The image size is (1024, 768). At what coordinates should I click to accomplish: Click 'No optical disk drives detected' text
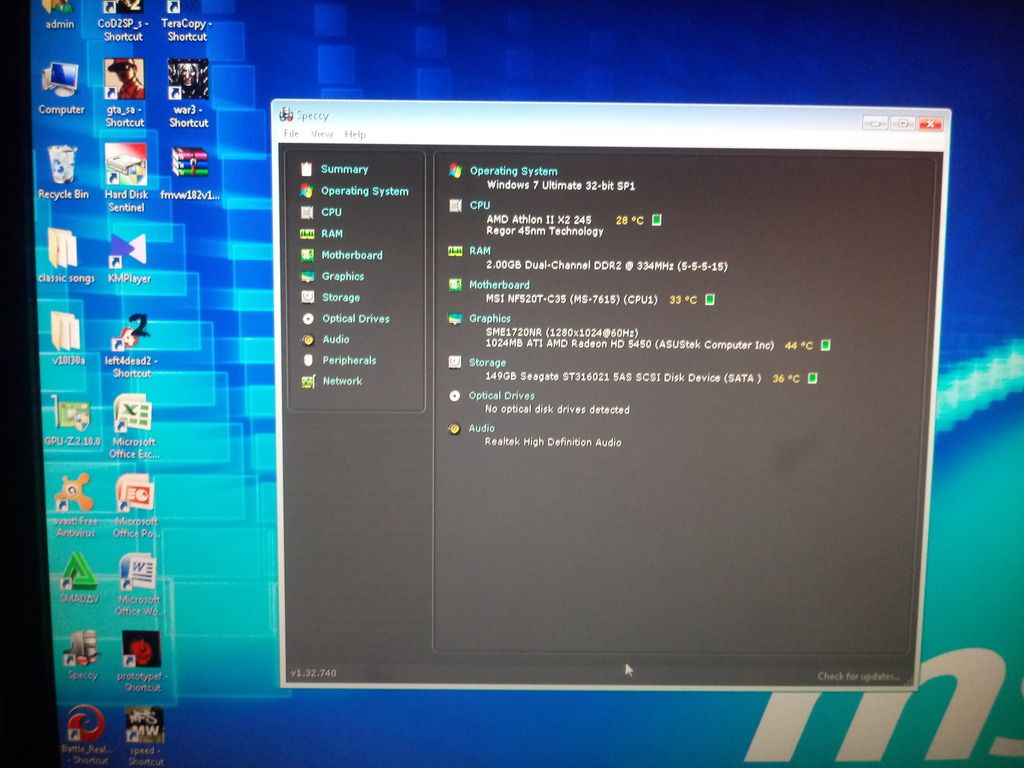click(557, 409)
